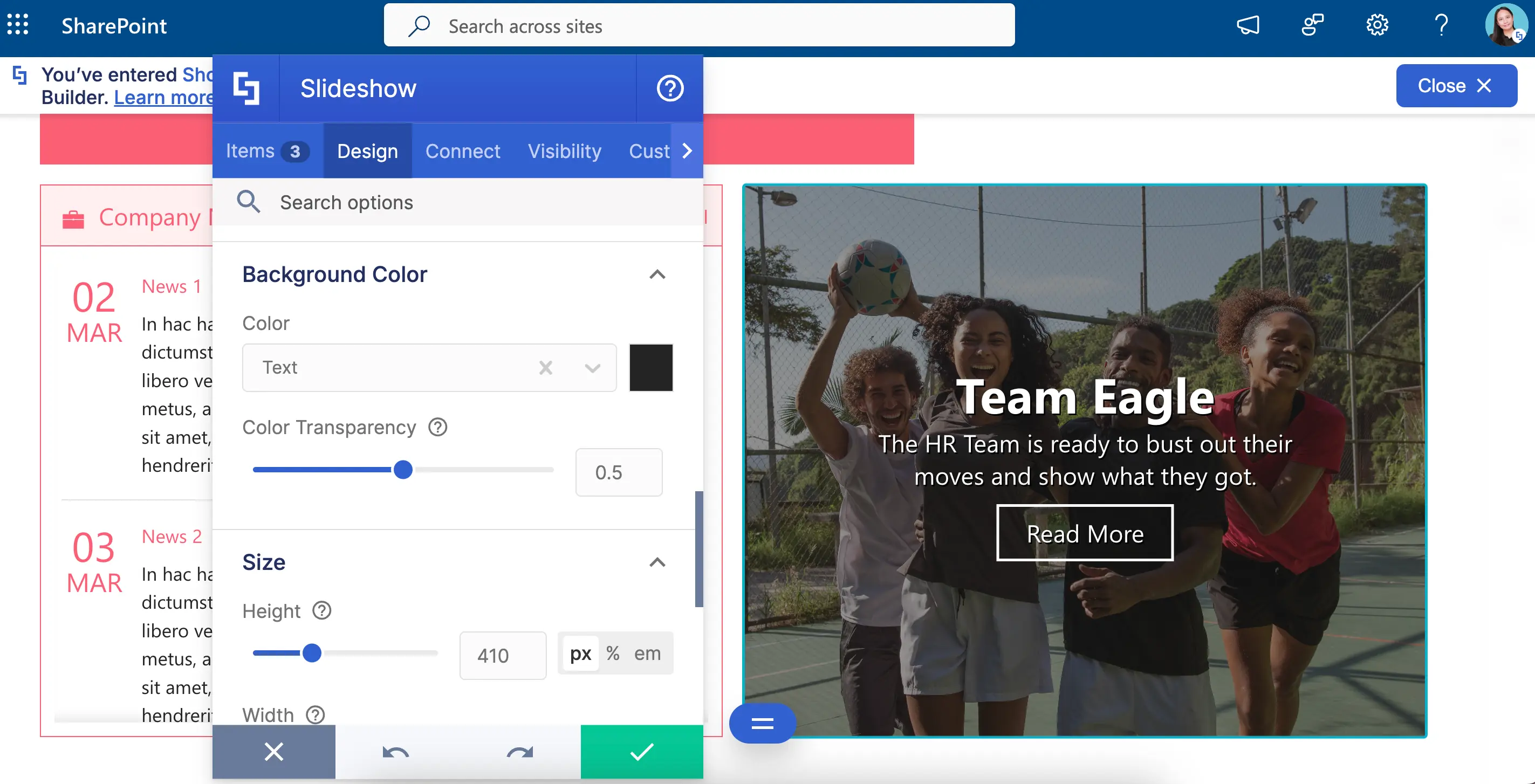The width and height of the screenshot is (1535, 784).
Task: Open the News 1 article link
Action: point(171,286)
